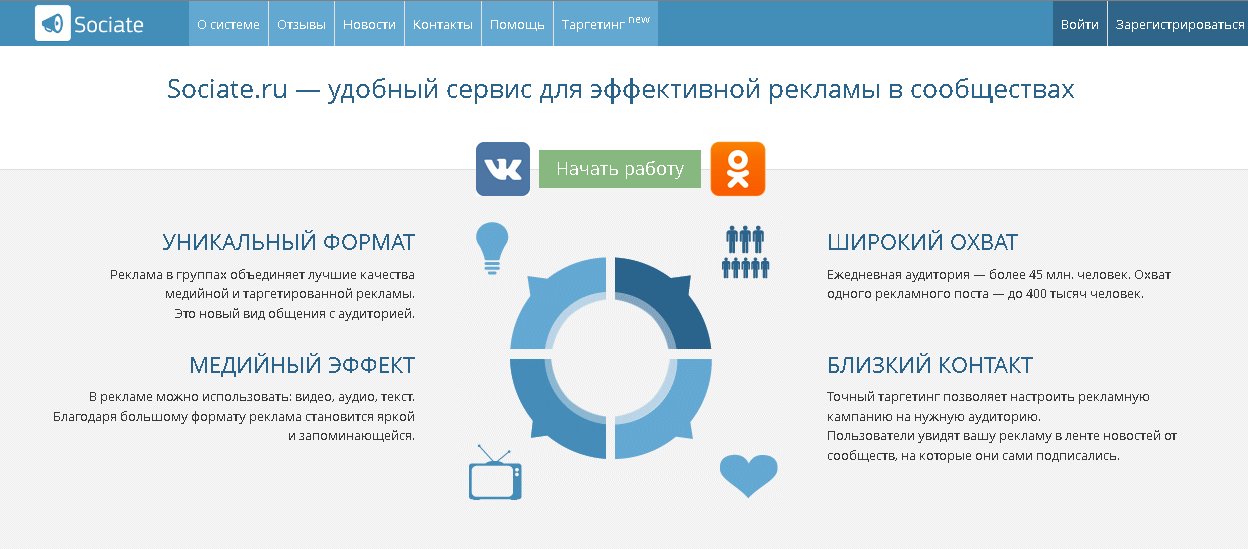
Task: Navigate to "Контакты"
Action: [442, 24]
